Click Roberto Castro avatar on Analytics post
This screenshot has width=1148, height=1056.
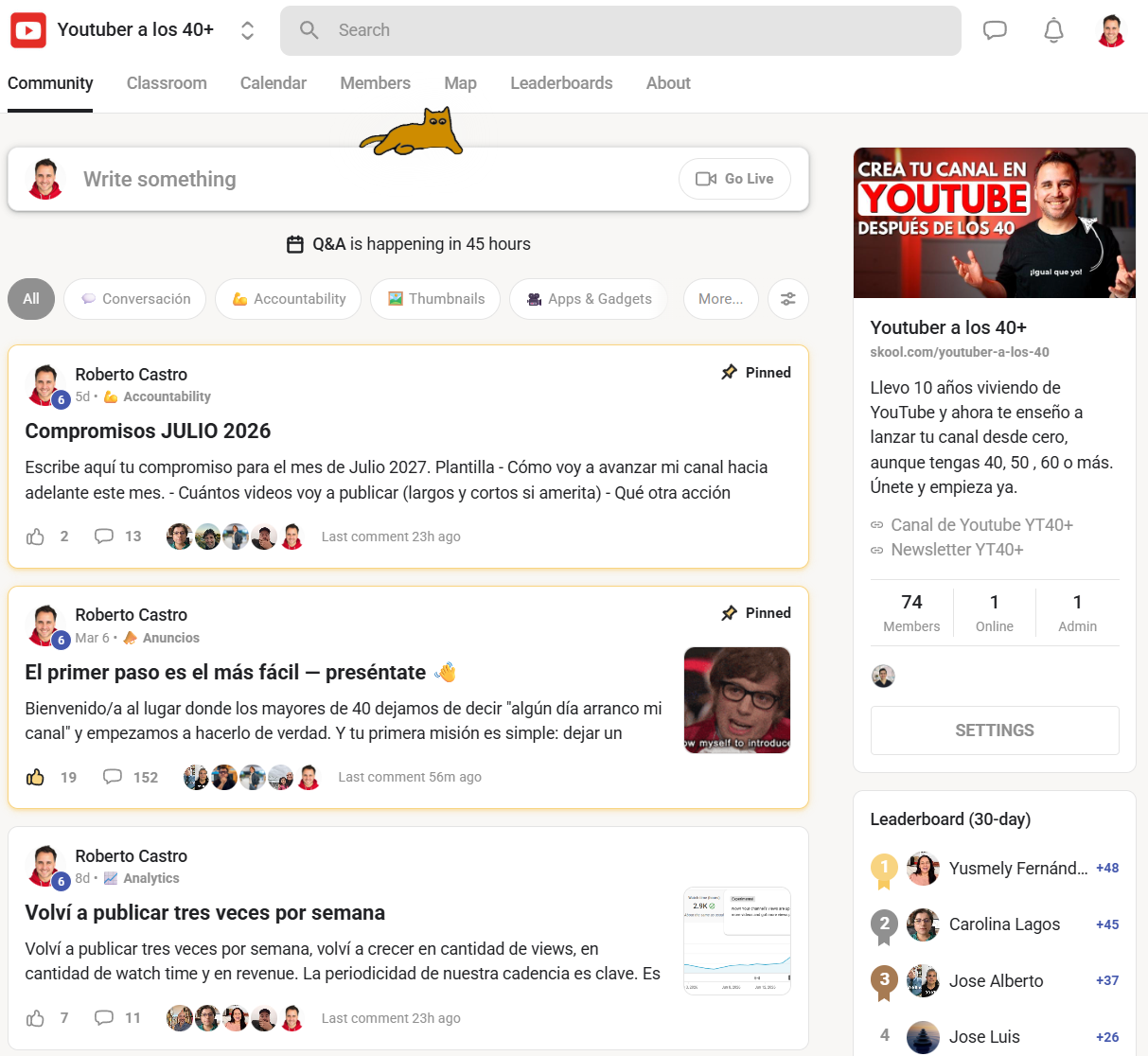pos(44,866)
